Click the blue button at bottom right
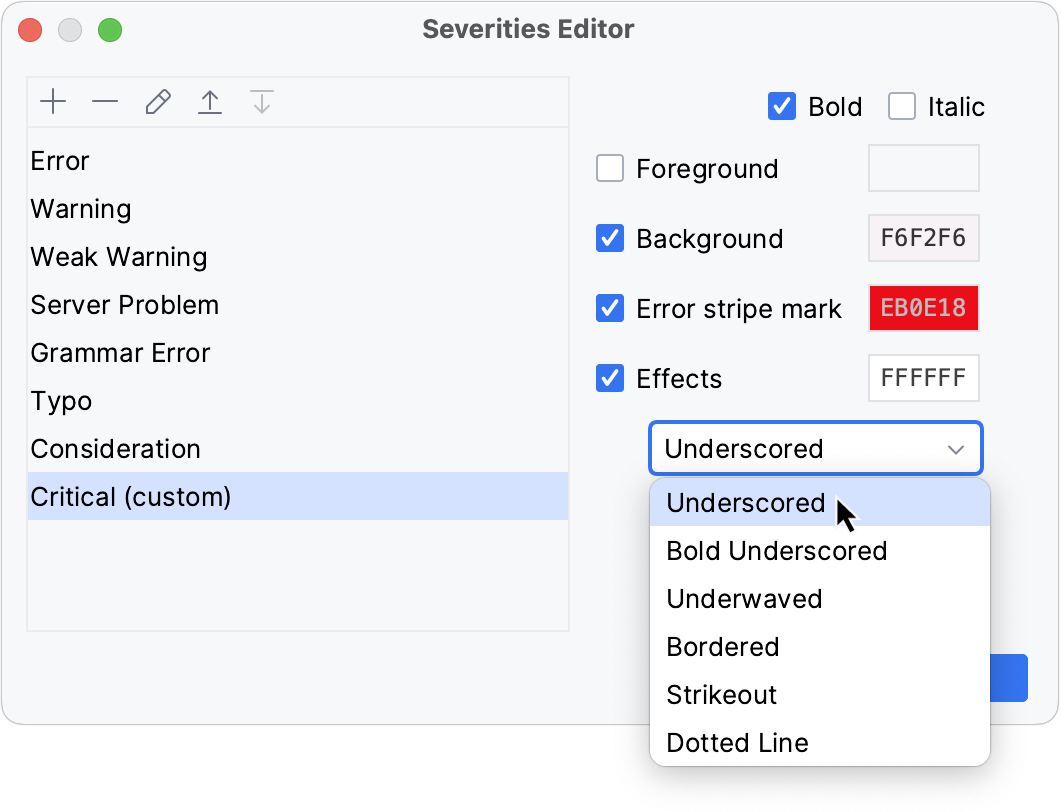Image resolution: width=1061 pixels, height=812 pixels. click(1008, 677)
